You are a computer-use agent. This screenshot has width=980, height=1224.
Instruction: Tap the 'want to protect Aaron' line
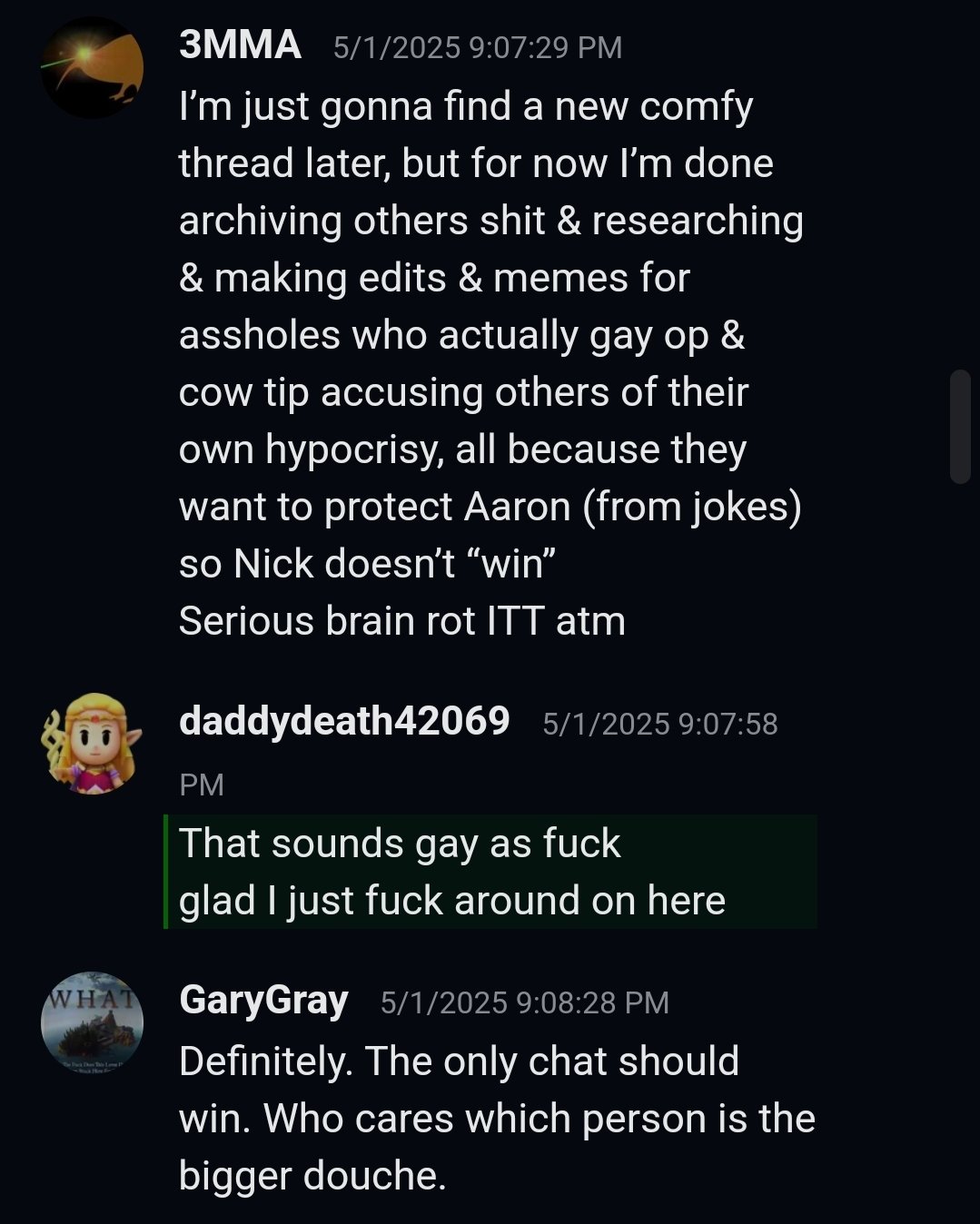click(x=490, y=507)
